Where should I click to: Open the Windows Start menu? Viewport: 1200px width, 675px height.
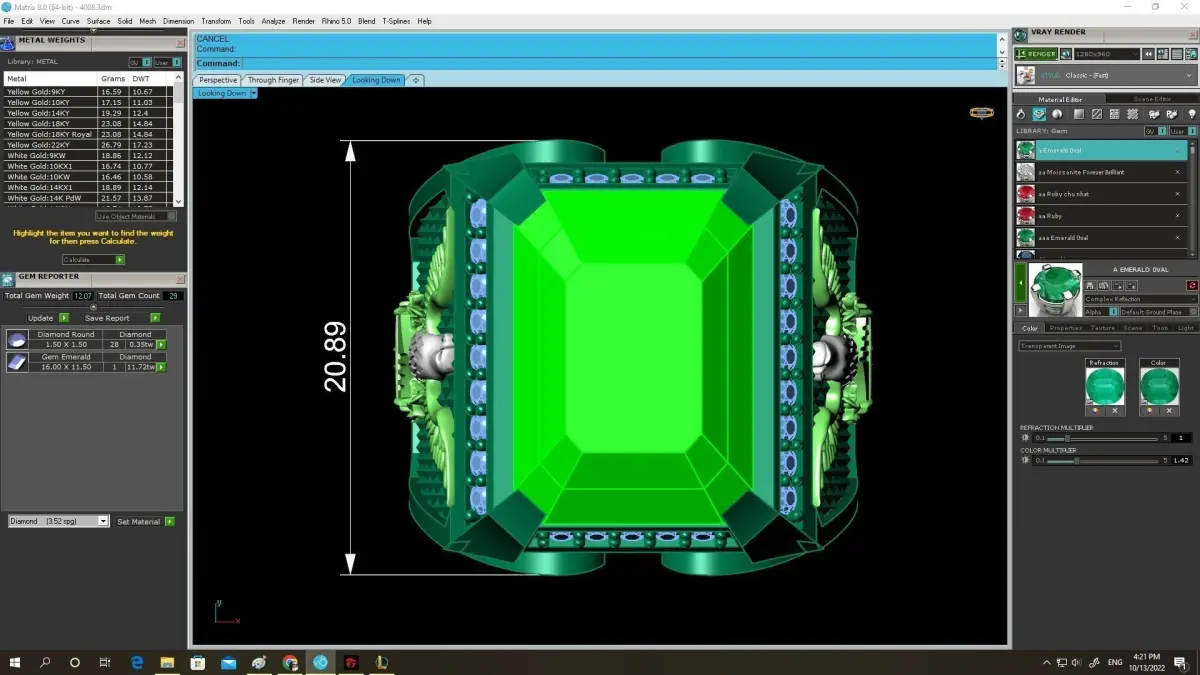click(x=15, y=662)
